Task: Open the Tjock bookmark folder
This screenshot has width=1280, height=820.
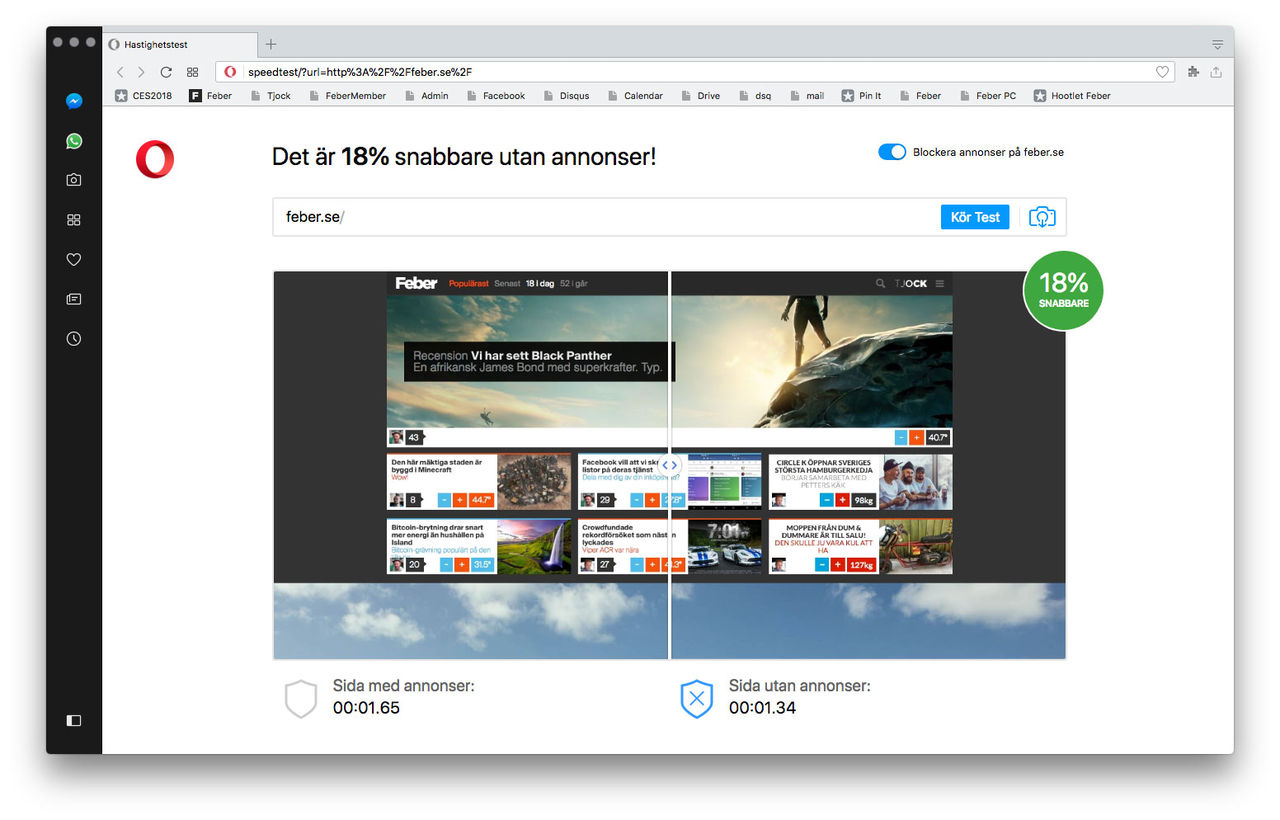Action: pos(269,96)
